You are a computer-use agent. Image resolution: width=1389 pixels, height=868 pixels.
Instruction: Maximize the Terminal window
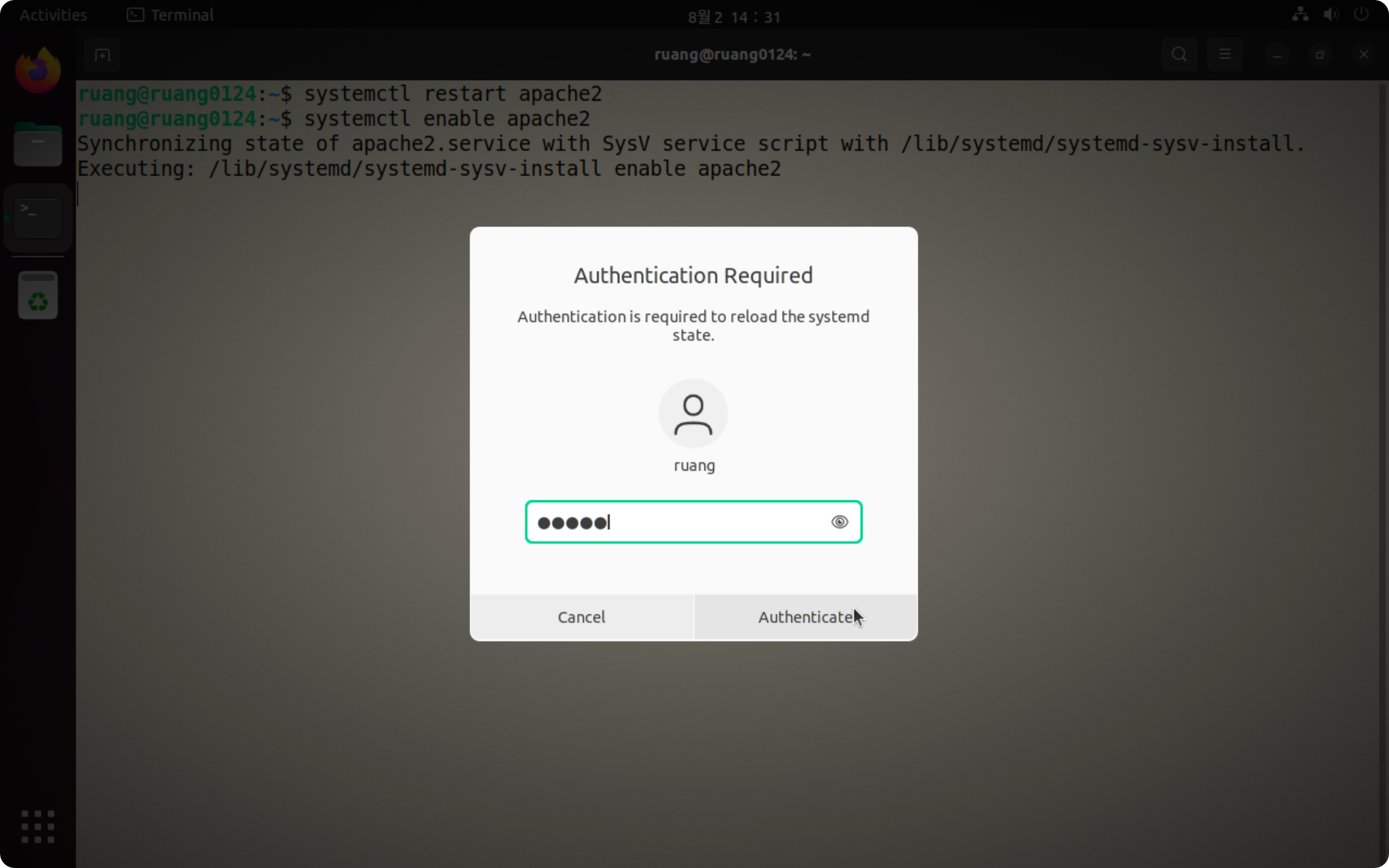coord(1320,55)
